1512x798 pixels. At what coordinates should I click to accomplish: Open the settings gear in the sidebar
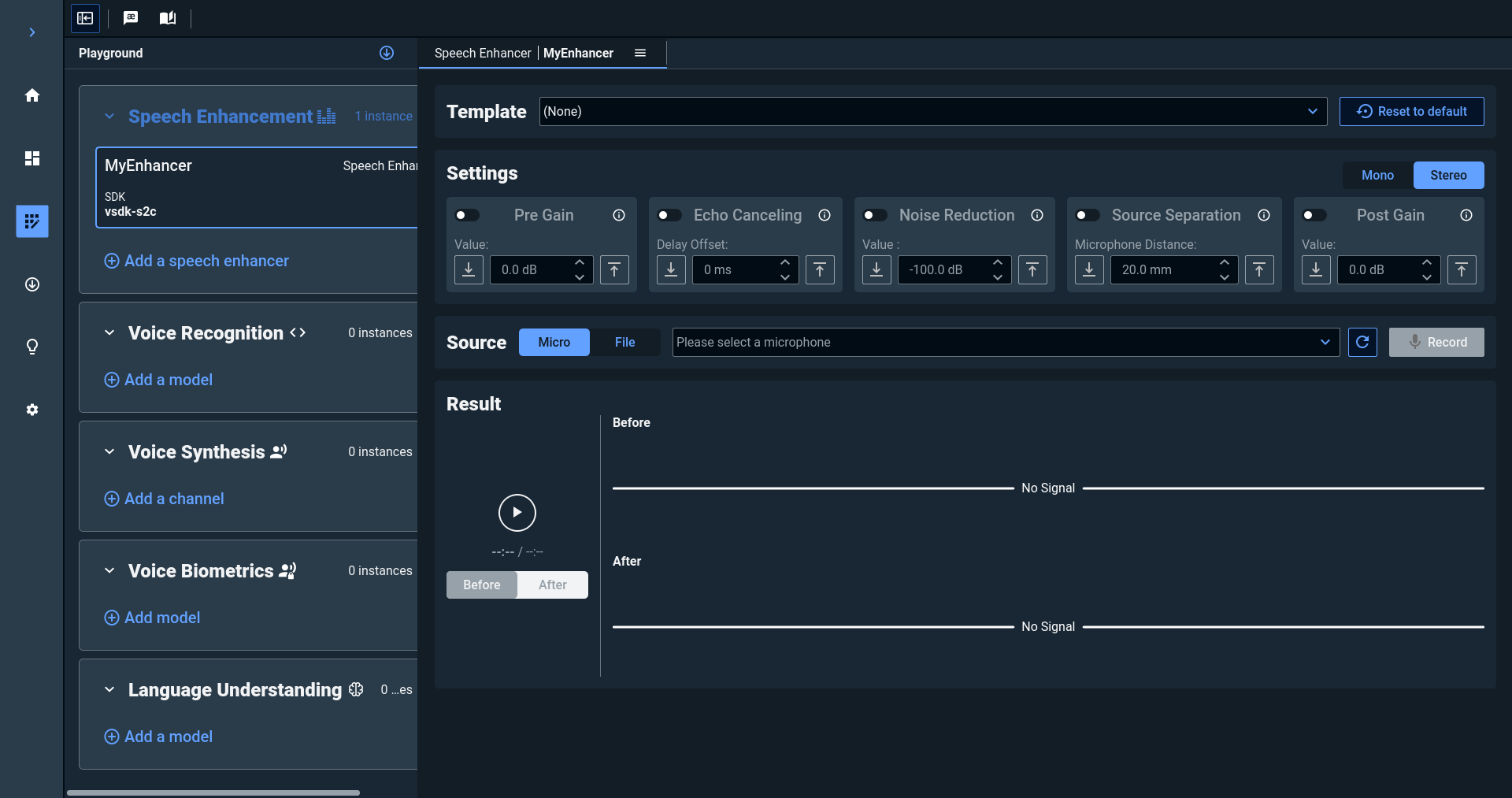pyautogui.click(x=32, y=410)
